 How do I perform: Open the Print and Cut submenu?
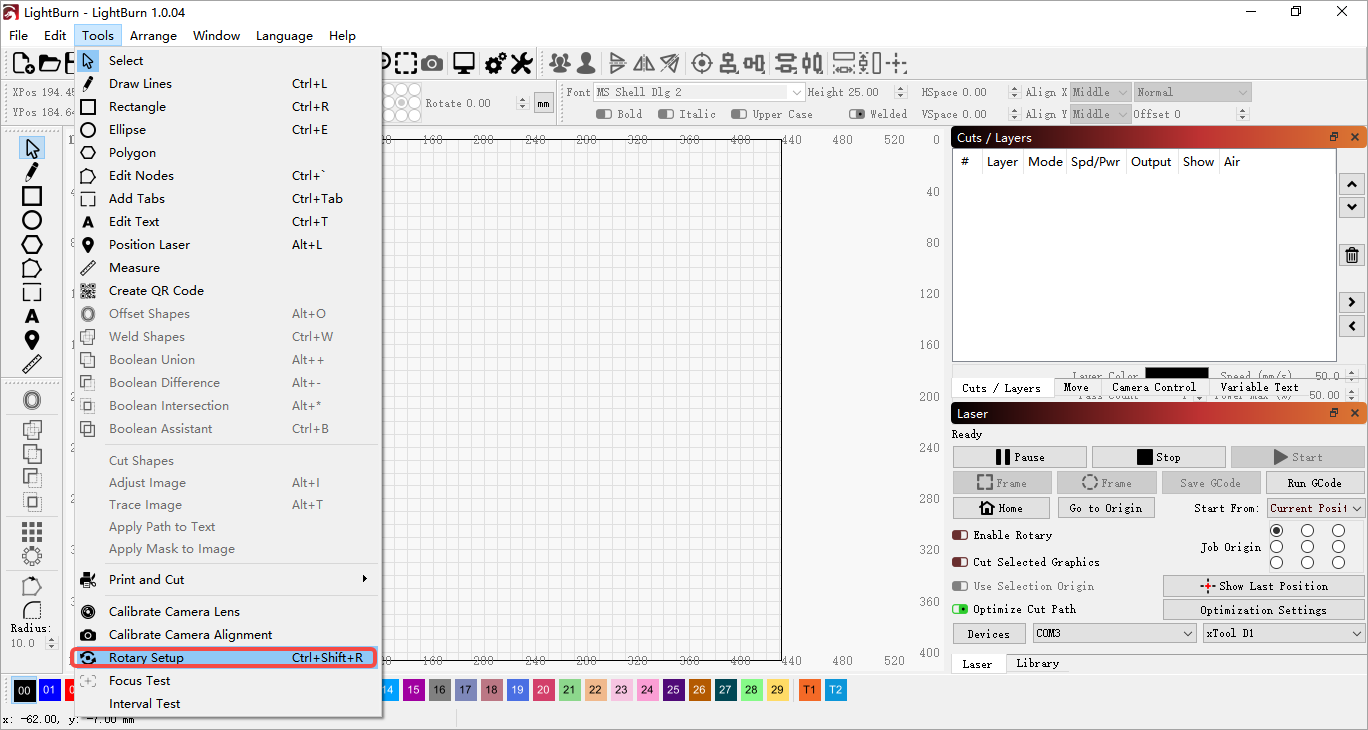[228, 580]
